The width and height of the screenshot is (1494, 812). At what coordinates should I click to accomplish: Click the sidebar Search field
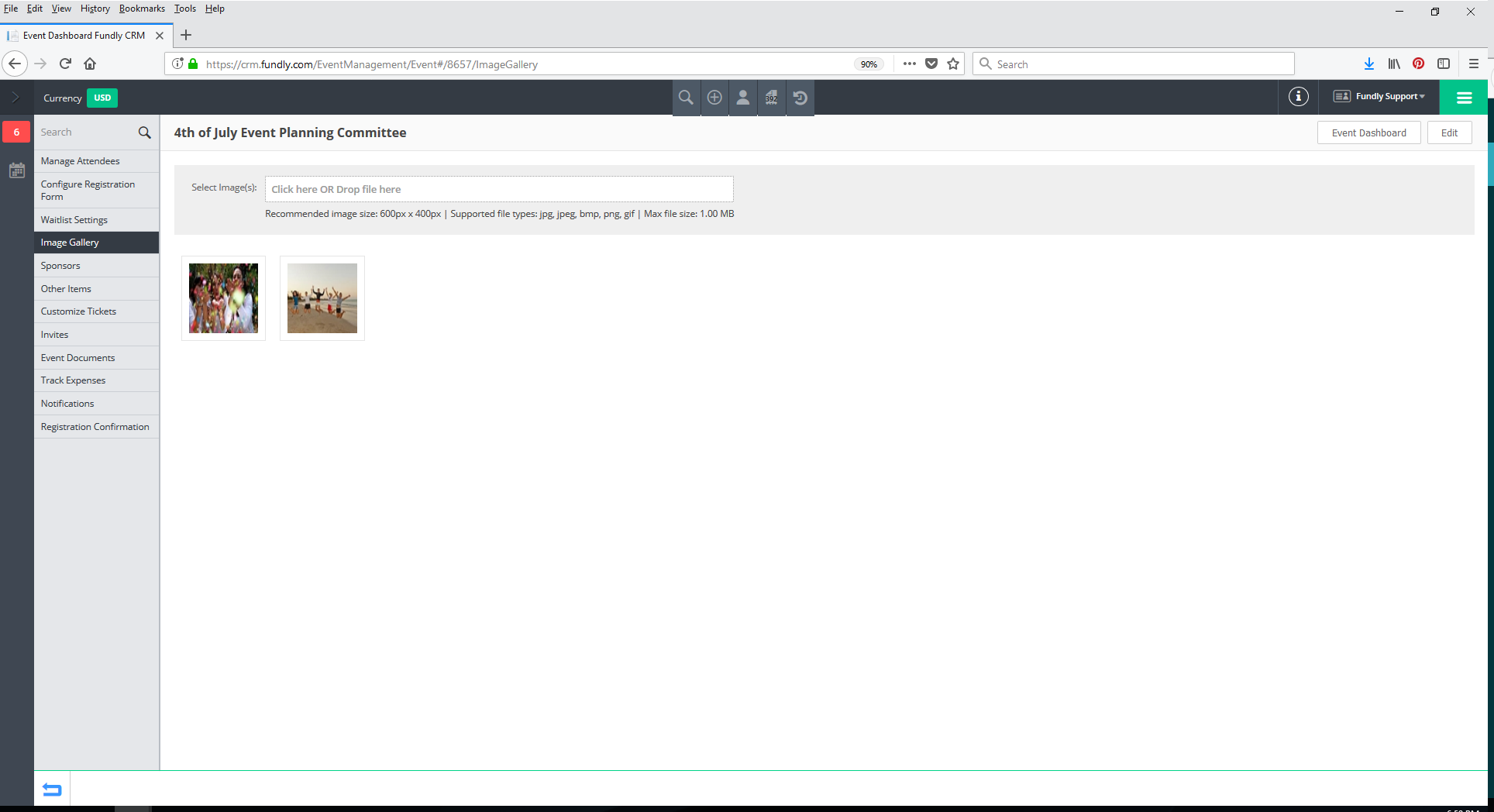85,132
